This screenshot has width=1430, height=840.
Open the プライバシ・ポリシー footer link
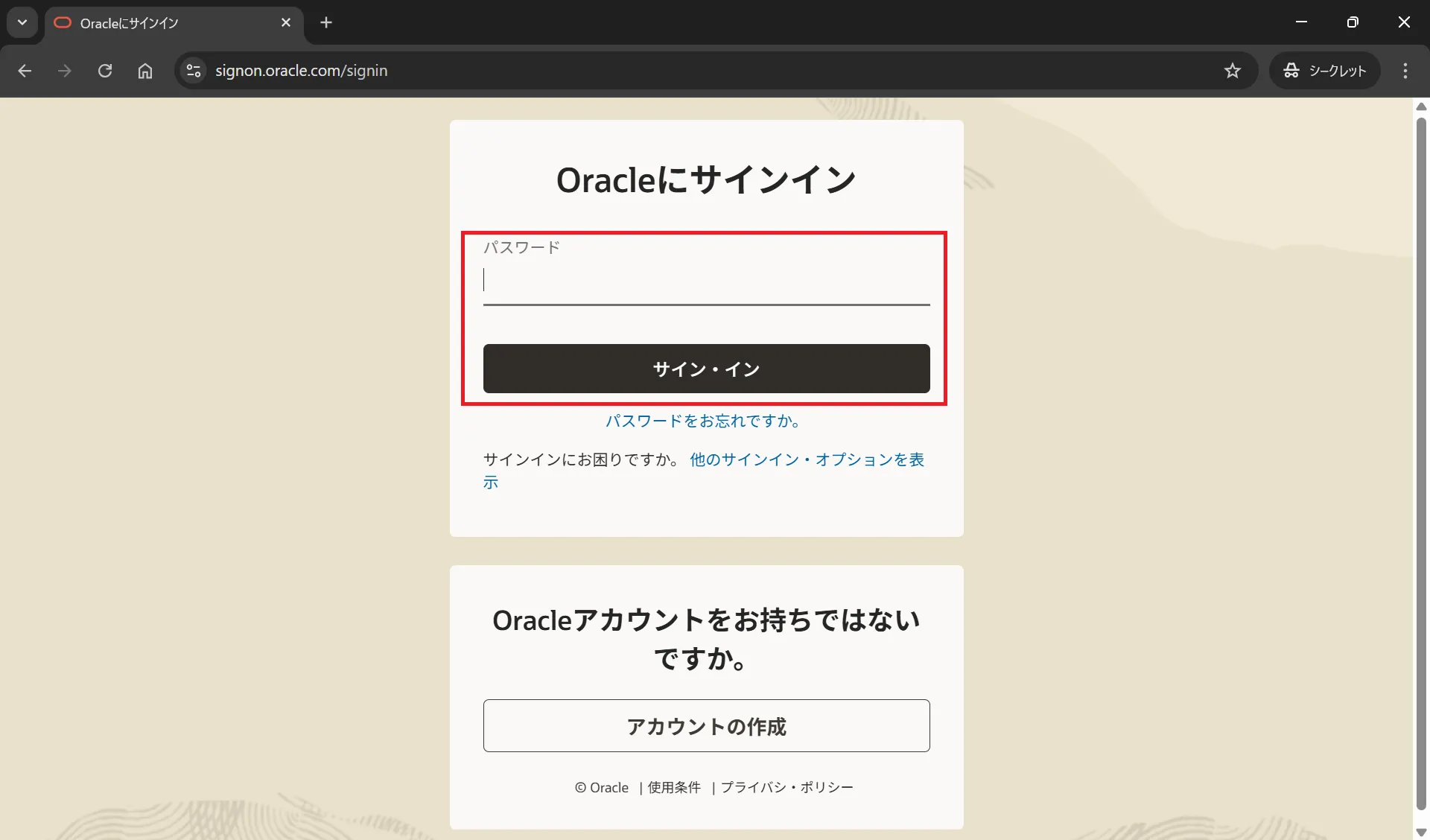pyautogui.click(x=786, y=787)
